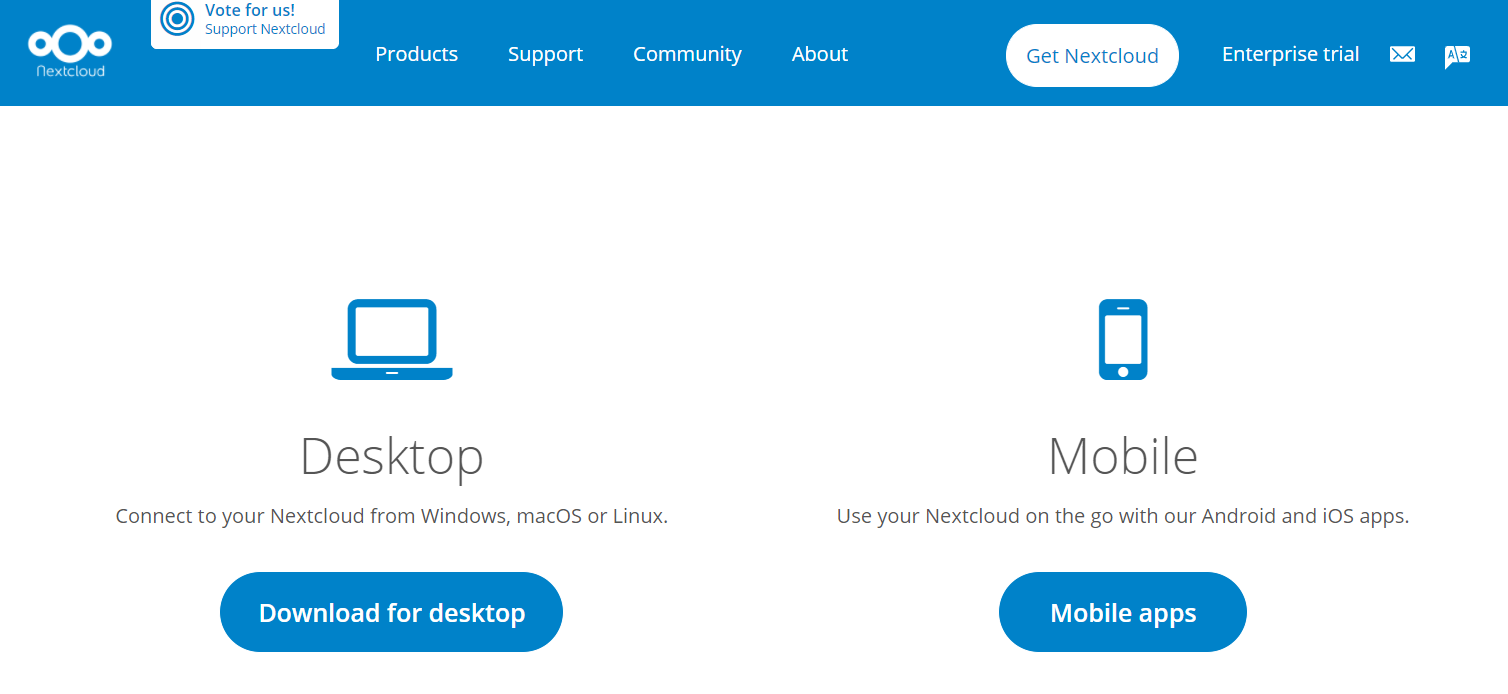The height and width of the screenshot is (694, 1508).
Task: Click the Nextcloud logo
Action: pyautogui.click(x=70, y=52)
